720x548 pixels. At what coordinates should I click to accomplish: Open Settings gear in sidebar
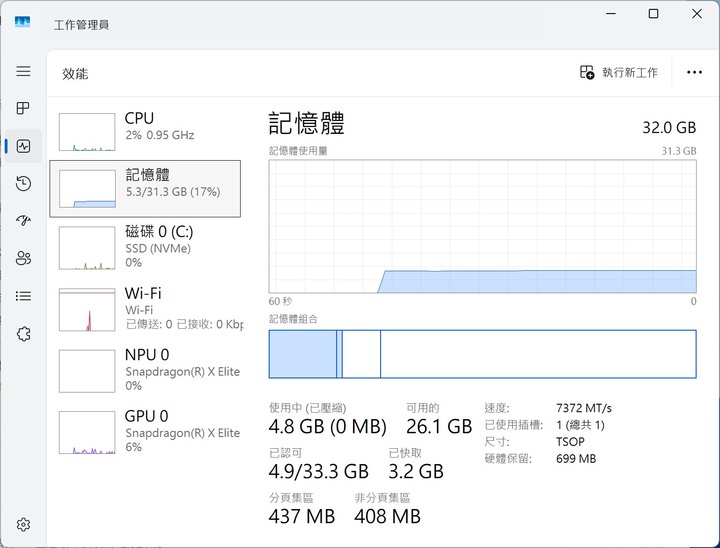(23, 524)
